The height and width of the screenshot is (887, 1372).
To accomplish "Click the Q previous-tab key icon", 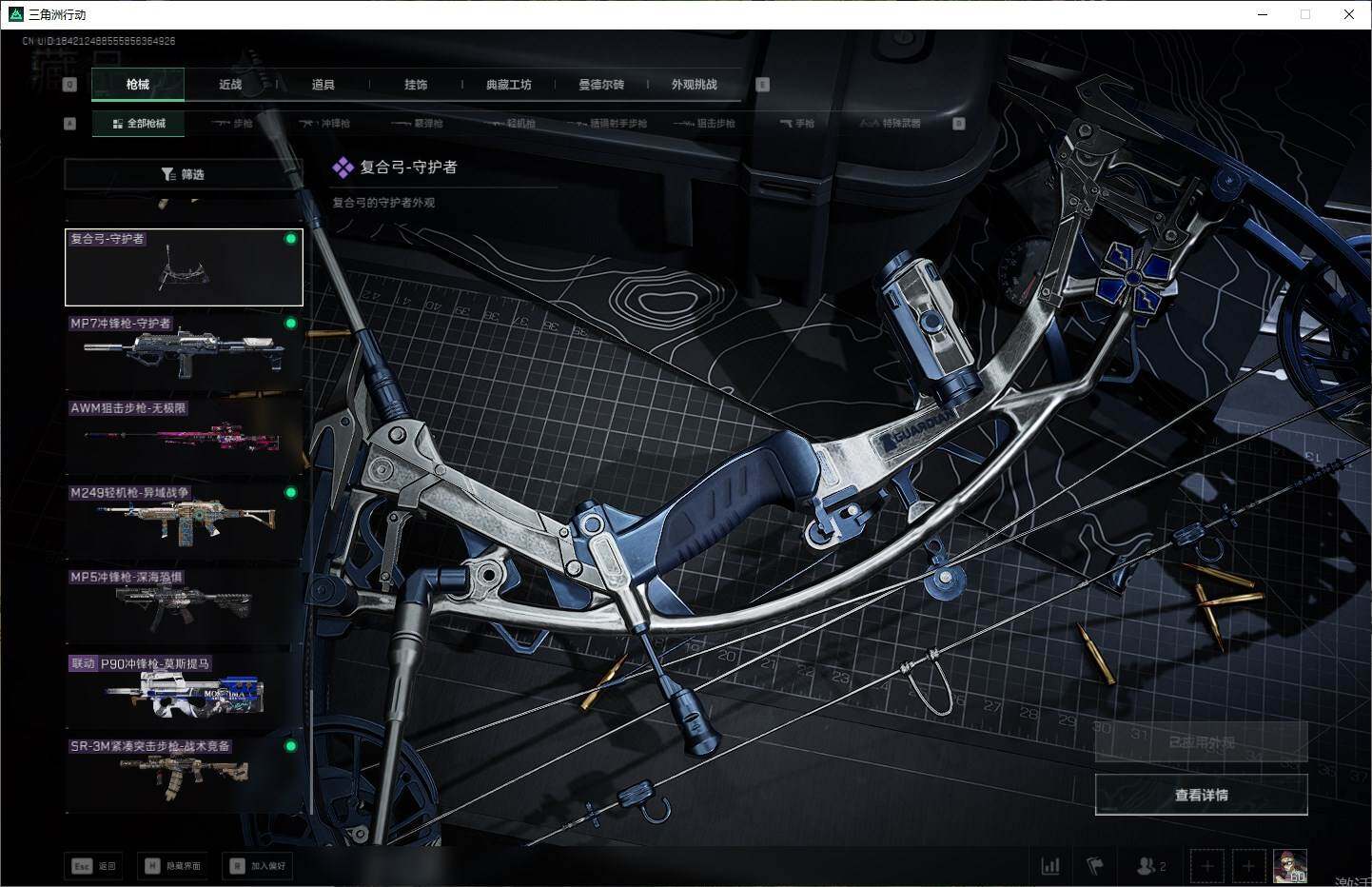I will (x=69, y=85).
